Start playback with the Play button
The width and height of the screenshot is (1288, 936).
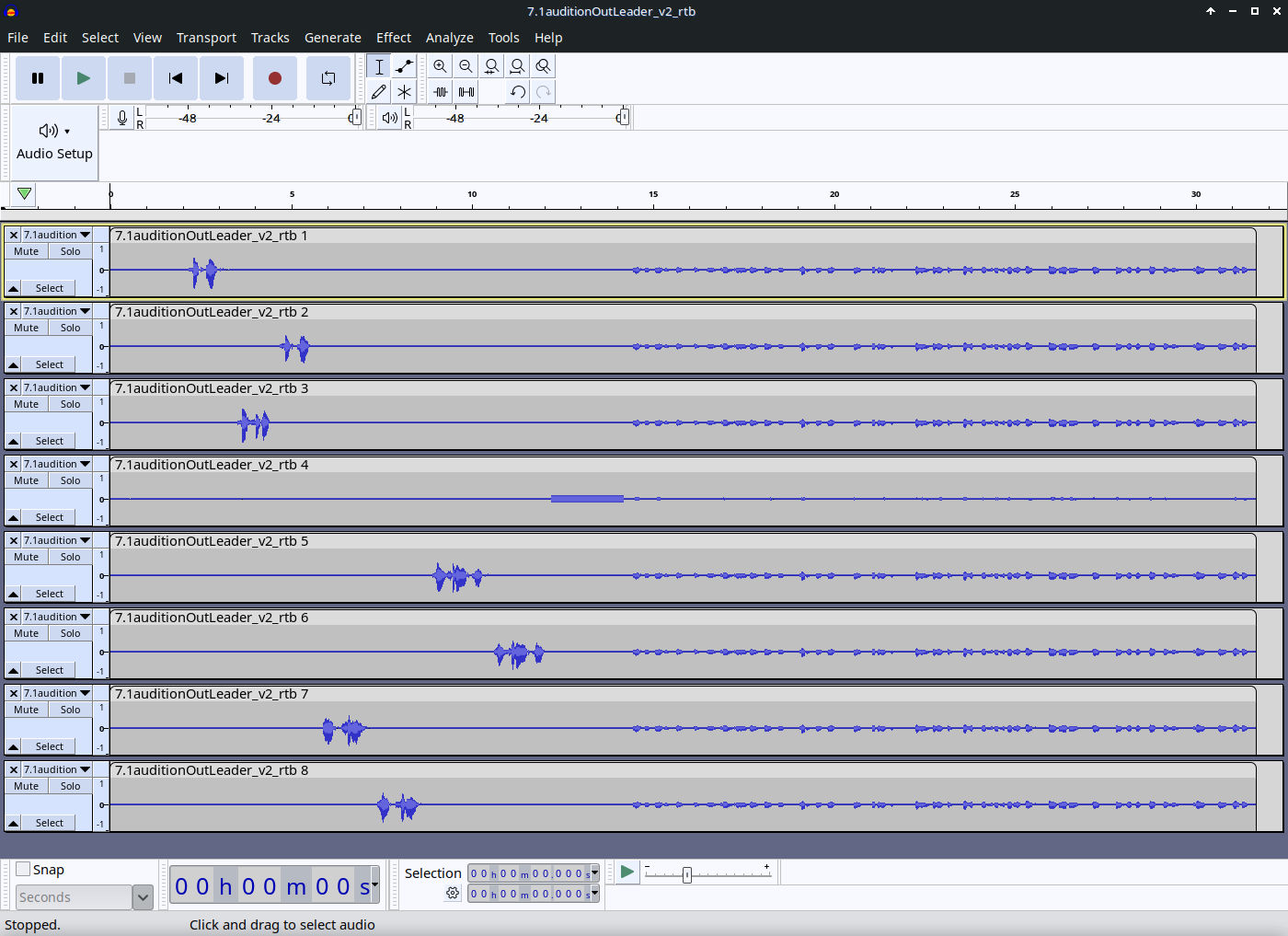(x=84, y=78)
